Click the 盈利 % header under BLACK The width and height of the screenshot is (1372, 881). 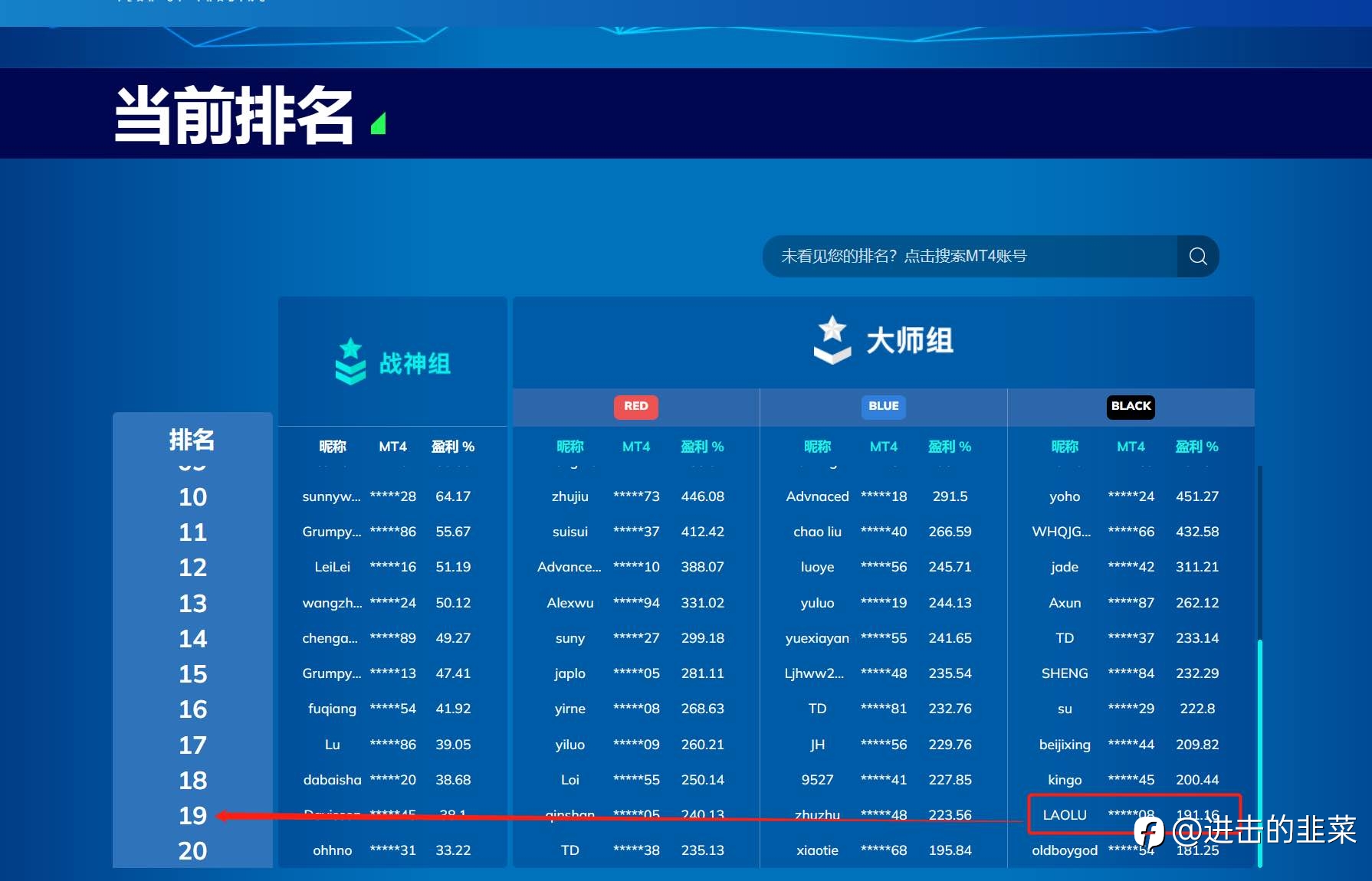(1197, 447)
